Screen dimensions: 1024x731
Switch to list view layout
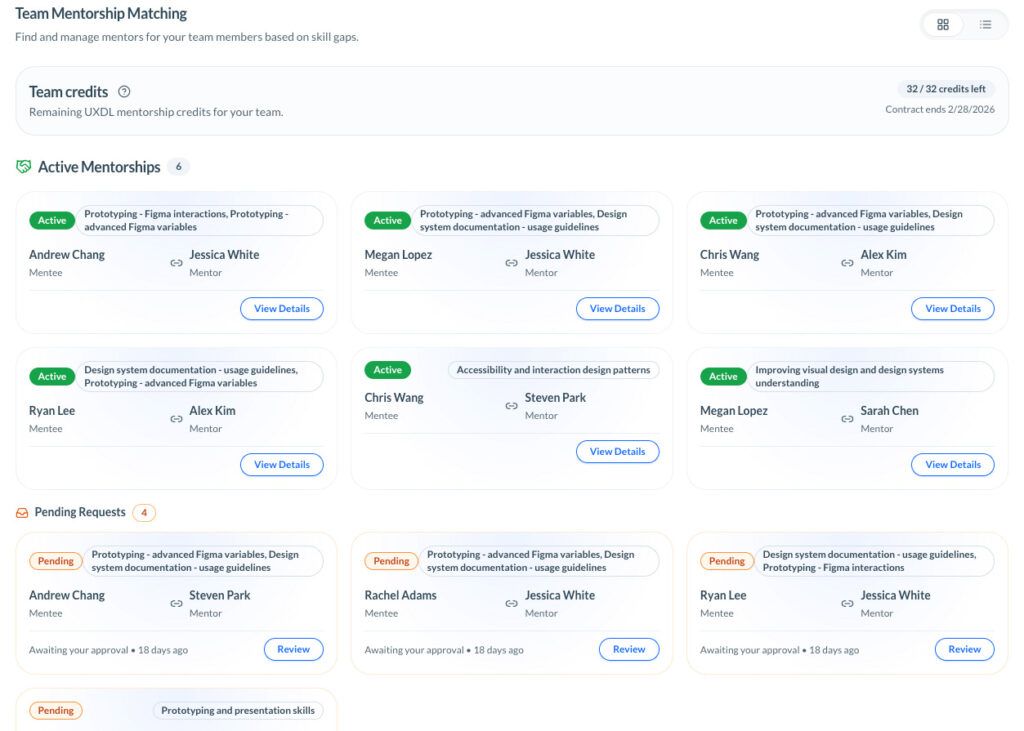(985, 24)
